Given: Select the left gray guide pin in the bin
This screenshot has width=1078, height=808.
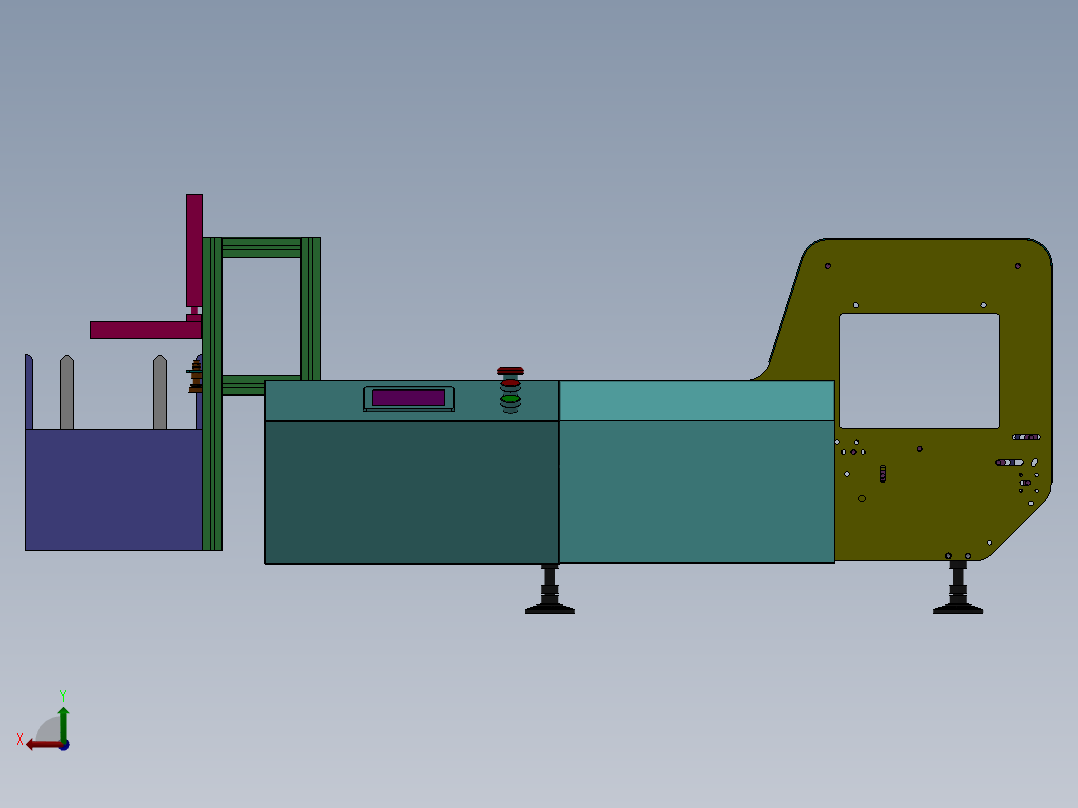Looking at the screenshot, I should coord(67,393).
